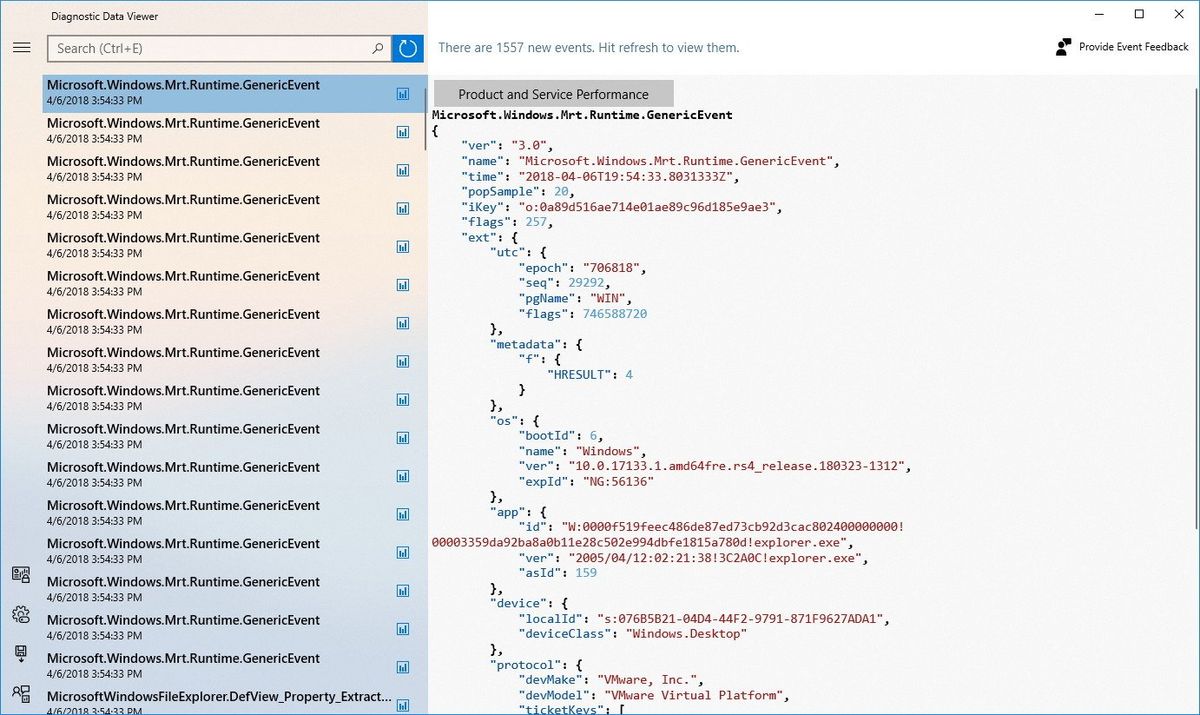
Task: Click the diagnostic data privacy icon in the sidebar
Action: click(21, 575)
